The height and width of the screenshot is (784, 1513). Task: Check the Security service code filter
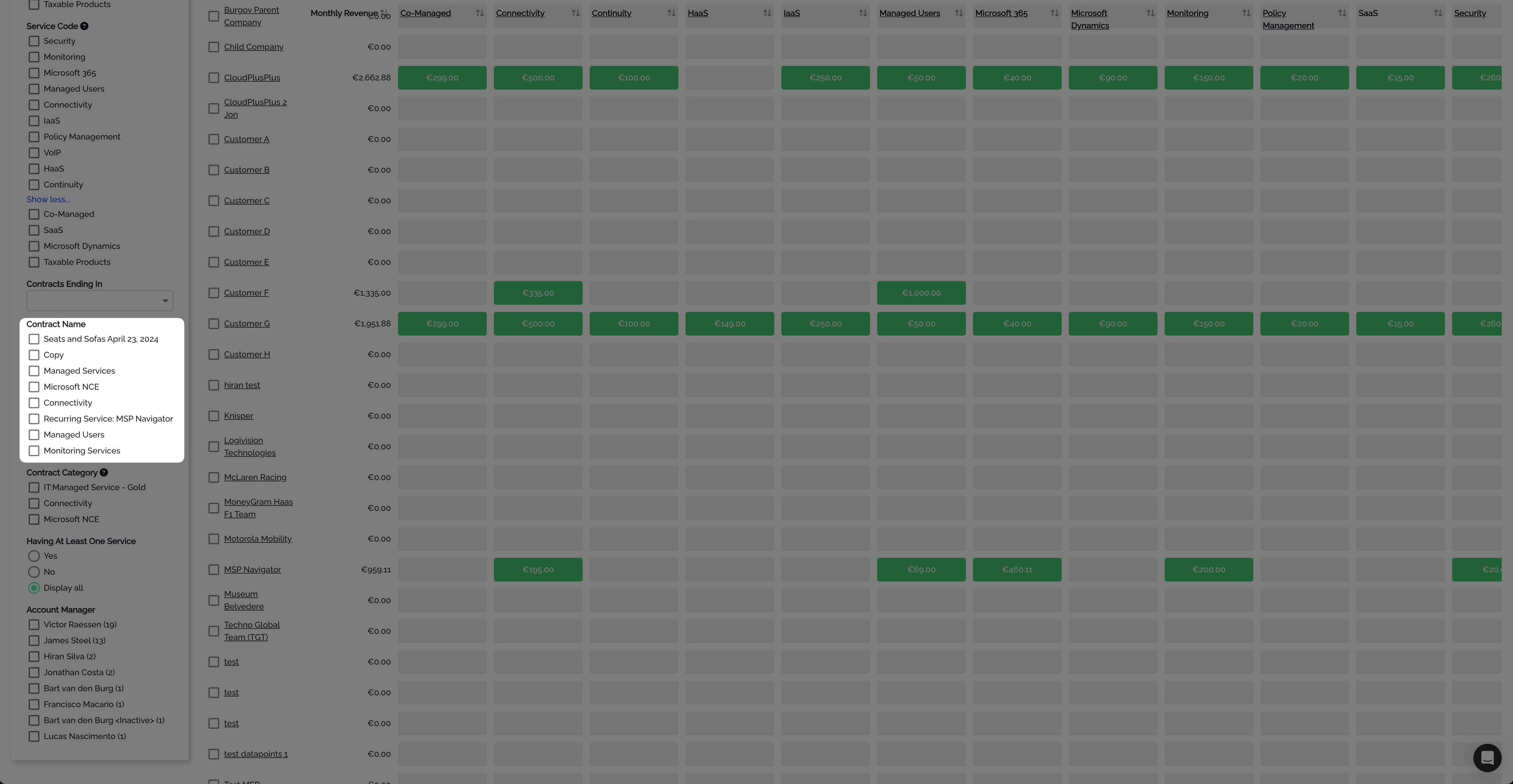click(x=34, y=41)
